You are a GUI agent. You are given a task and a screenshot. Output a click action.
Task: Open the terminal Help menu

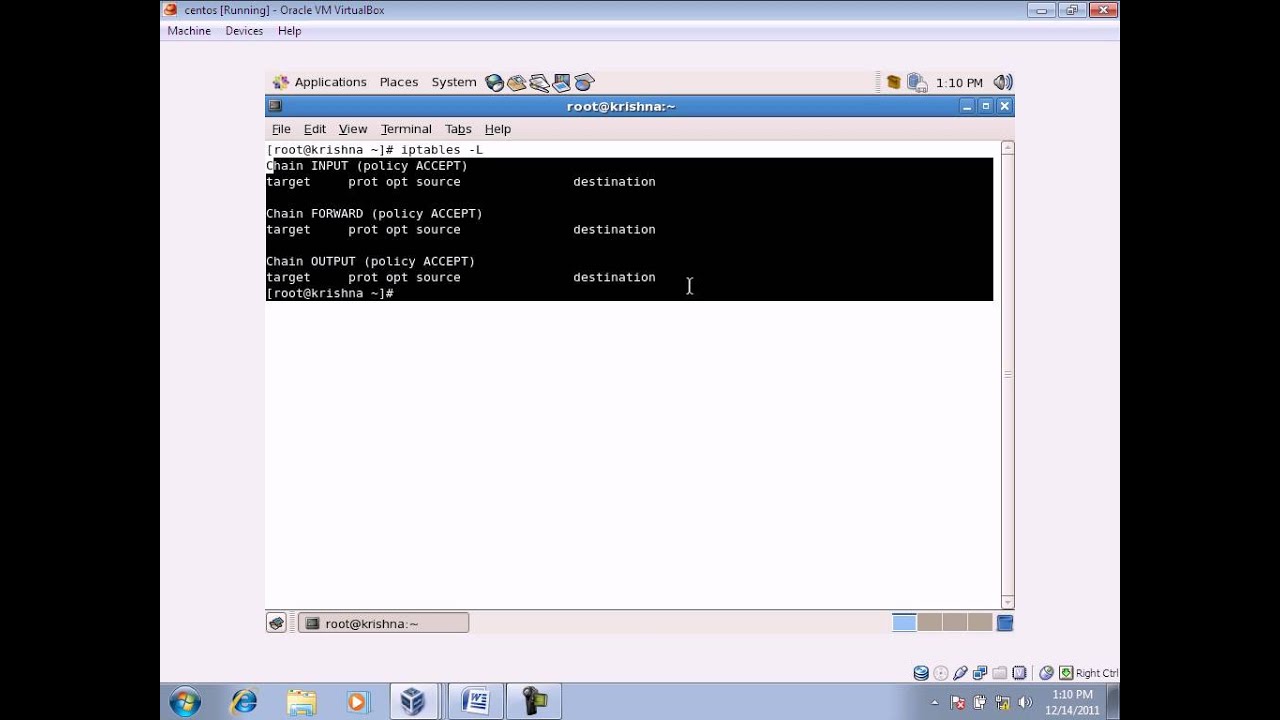[498, 129]
